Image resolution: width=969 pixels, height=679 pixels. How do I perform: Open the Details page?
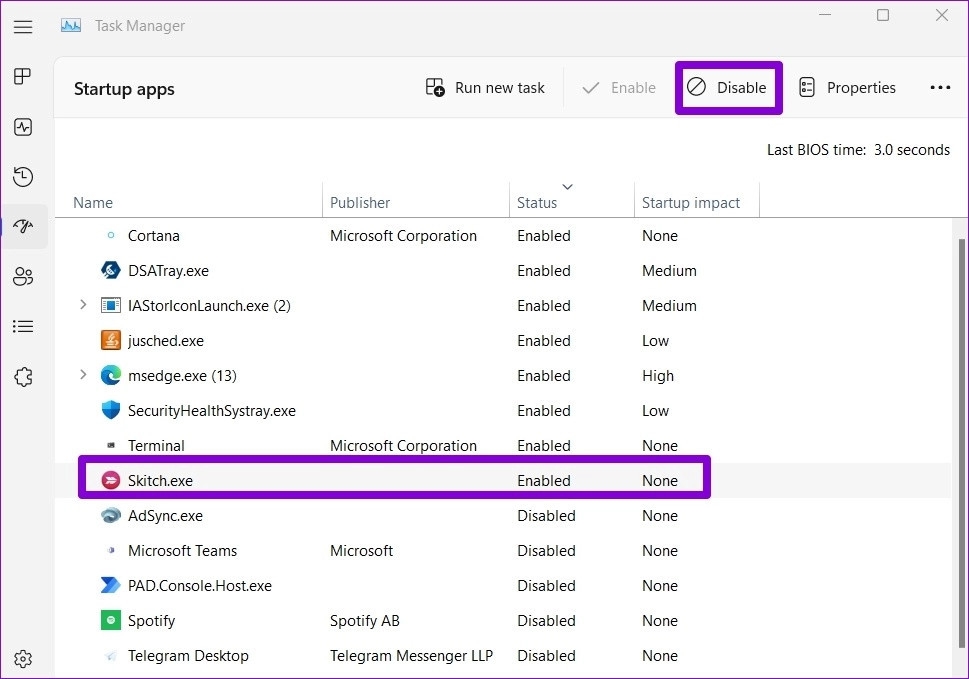tap(23, 326)
